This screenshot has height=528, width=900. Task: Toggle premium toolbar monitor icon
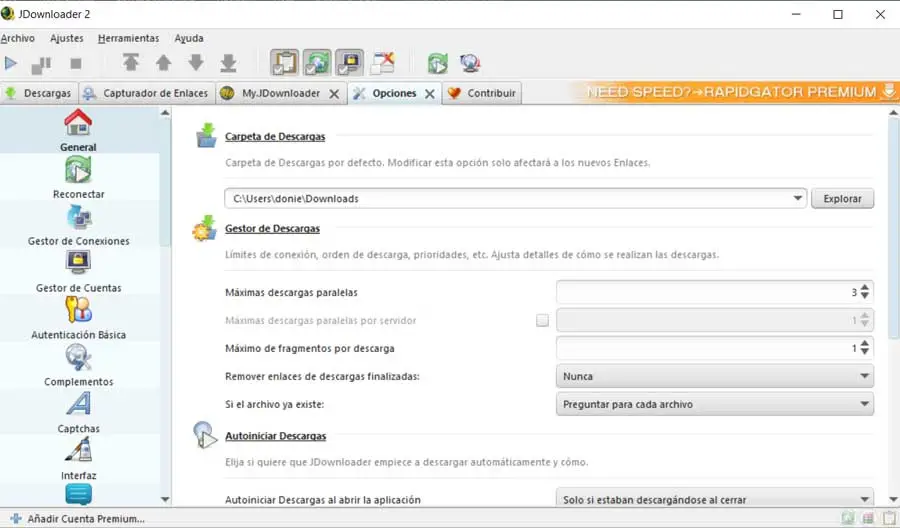point(349,63)
